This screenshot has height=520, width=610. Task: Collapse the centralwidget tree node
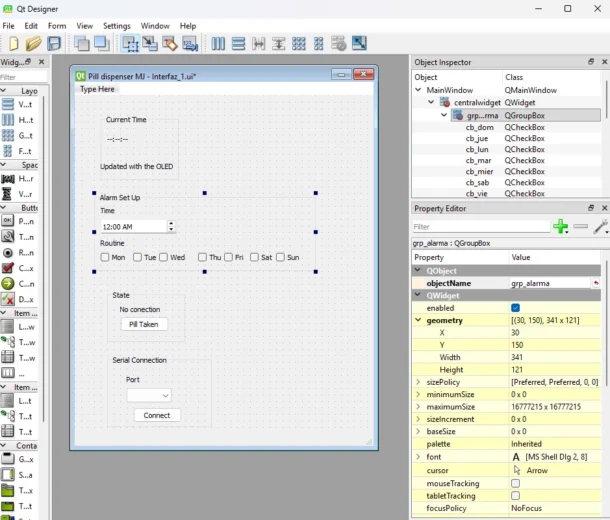click(431, 102)
